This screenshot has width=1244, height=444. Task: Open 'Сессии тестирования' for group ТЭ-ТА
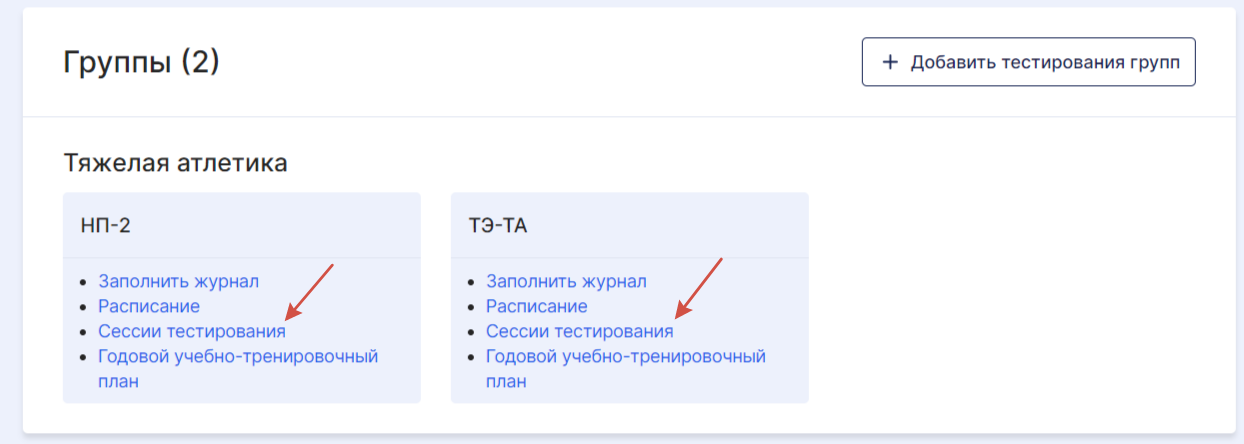(x=580, y=331)
